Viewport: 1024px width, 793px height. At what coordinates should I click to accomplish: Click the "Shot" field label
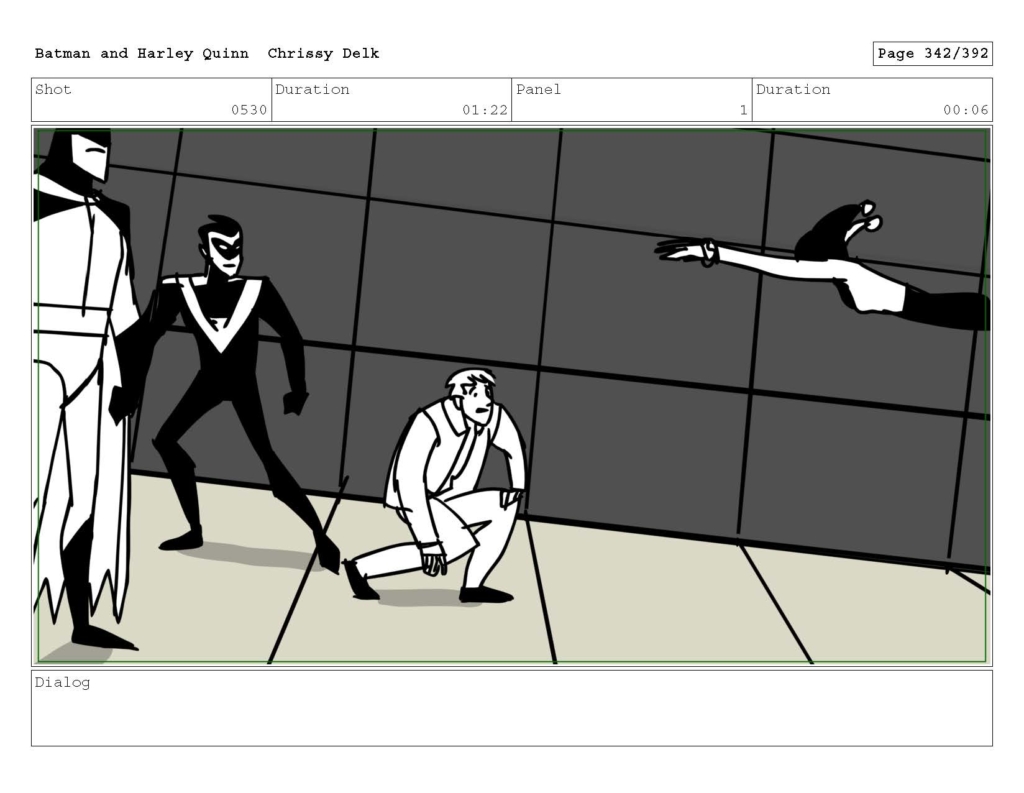(53, 89)
